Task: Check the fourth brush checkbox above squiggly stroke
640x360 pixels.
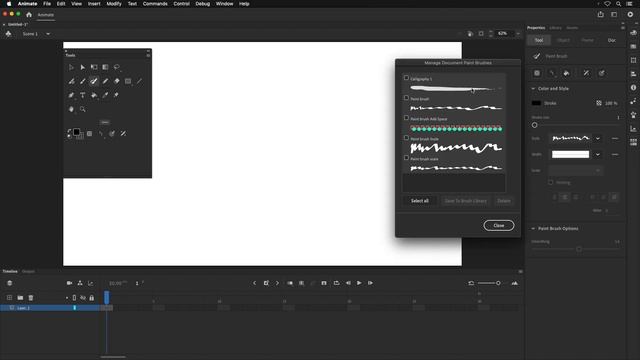Action: click(406, 138)
